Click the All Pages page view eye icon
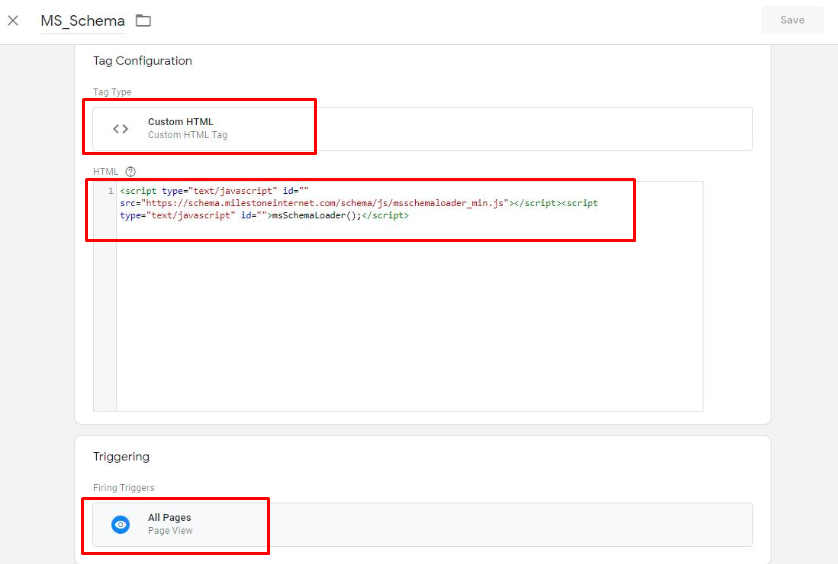Image resolution: width=838 pixels, height=564 pixels. (121, 524)
